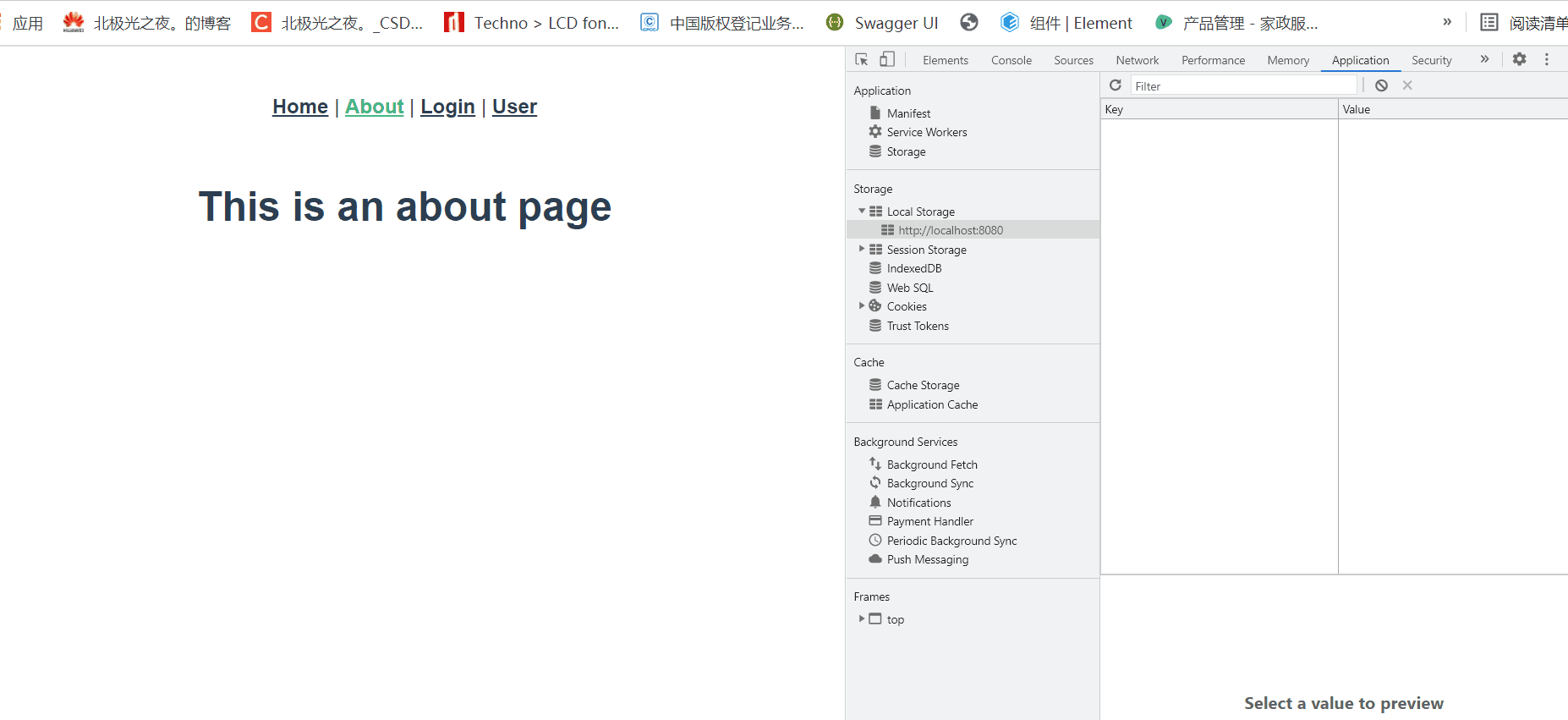The width and height of the screenshot is (1568, 720).
Task: Open the Manifest item
Action: 908,113
